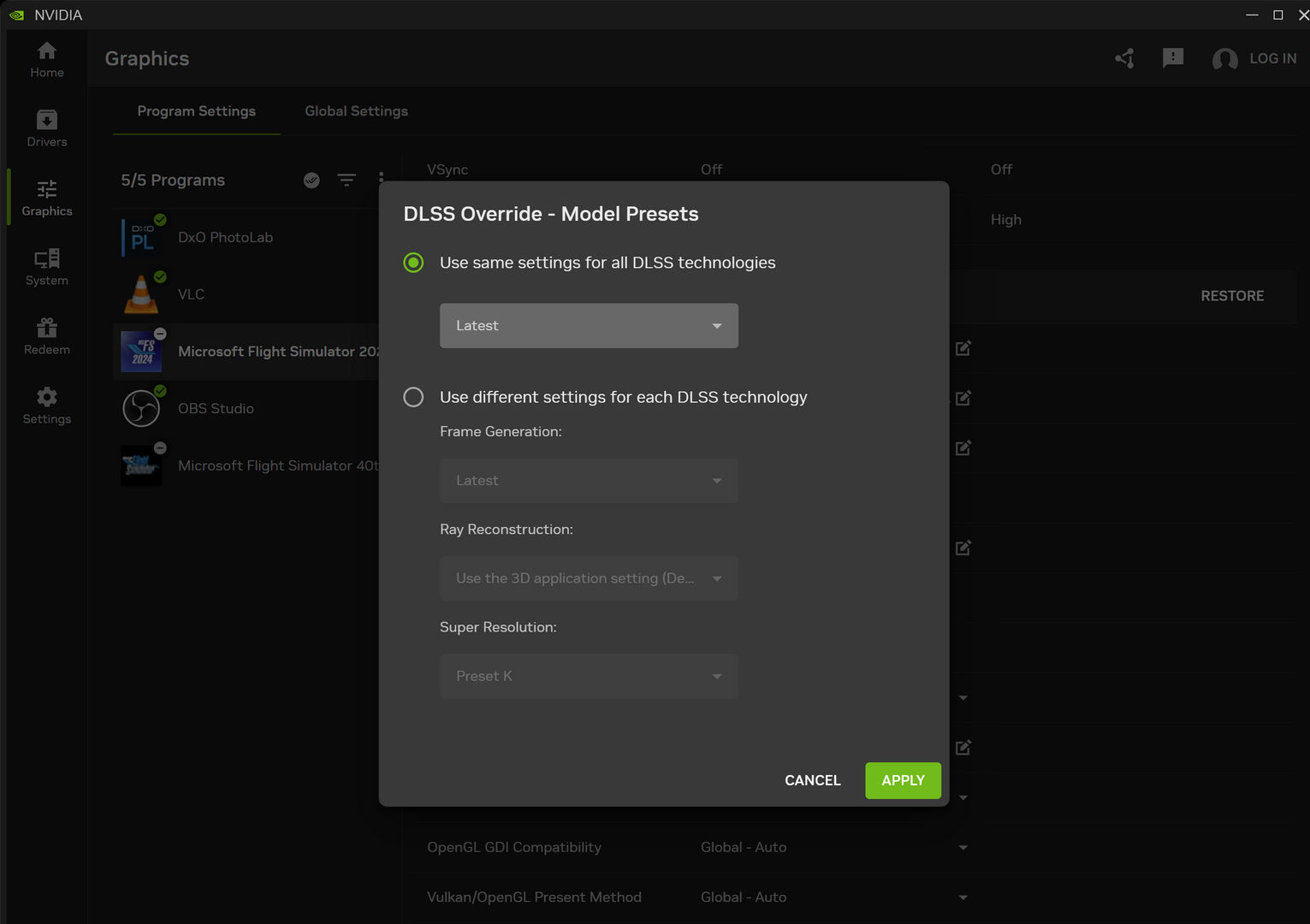Click the first edit icon beside the dialog
Viewport: 1310px width, 924px height.
pos(963,348)
